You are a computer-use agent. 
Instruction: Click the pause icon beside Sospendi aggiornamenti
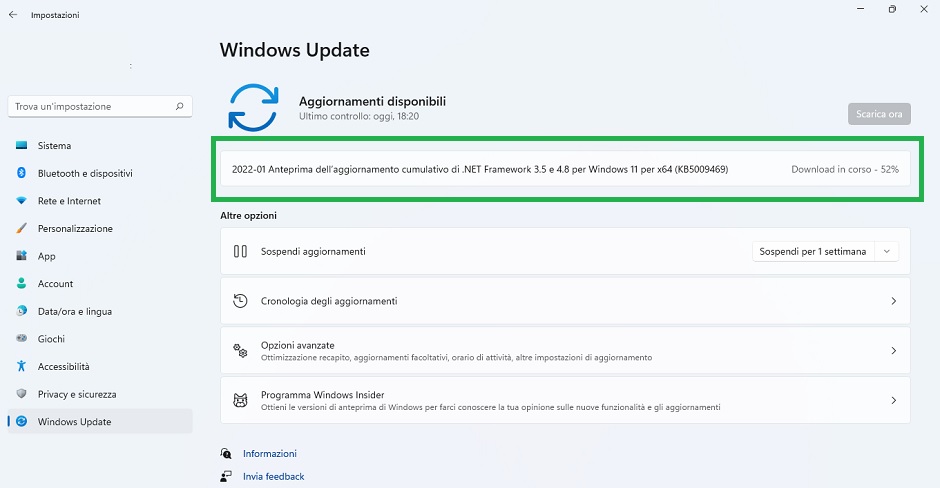(240, 251)
